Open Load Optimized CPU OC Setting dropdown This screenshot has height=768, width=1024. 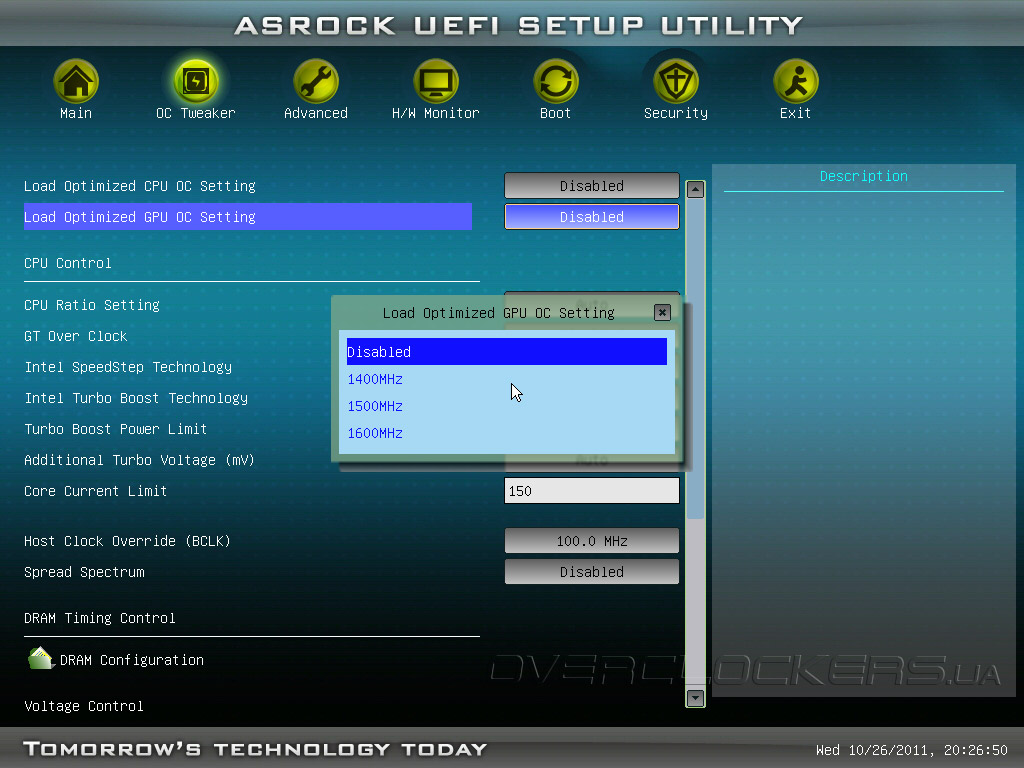point(592,185)
